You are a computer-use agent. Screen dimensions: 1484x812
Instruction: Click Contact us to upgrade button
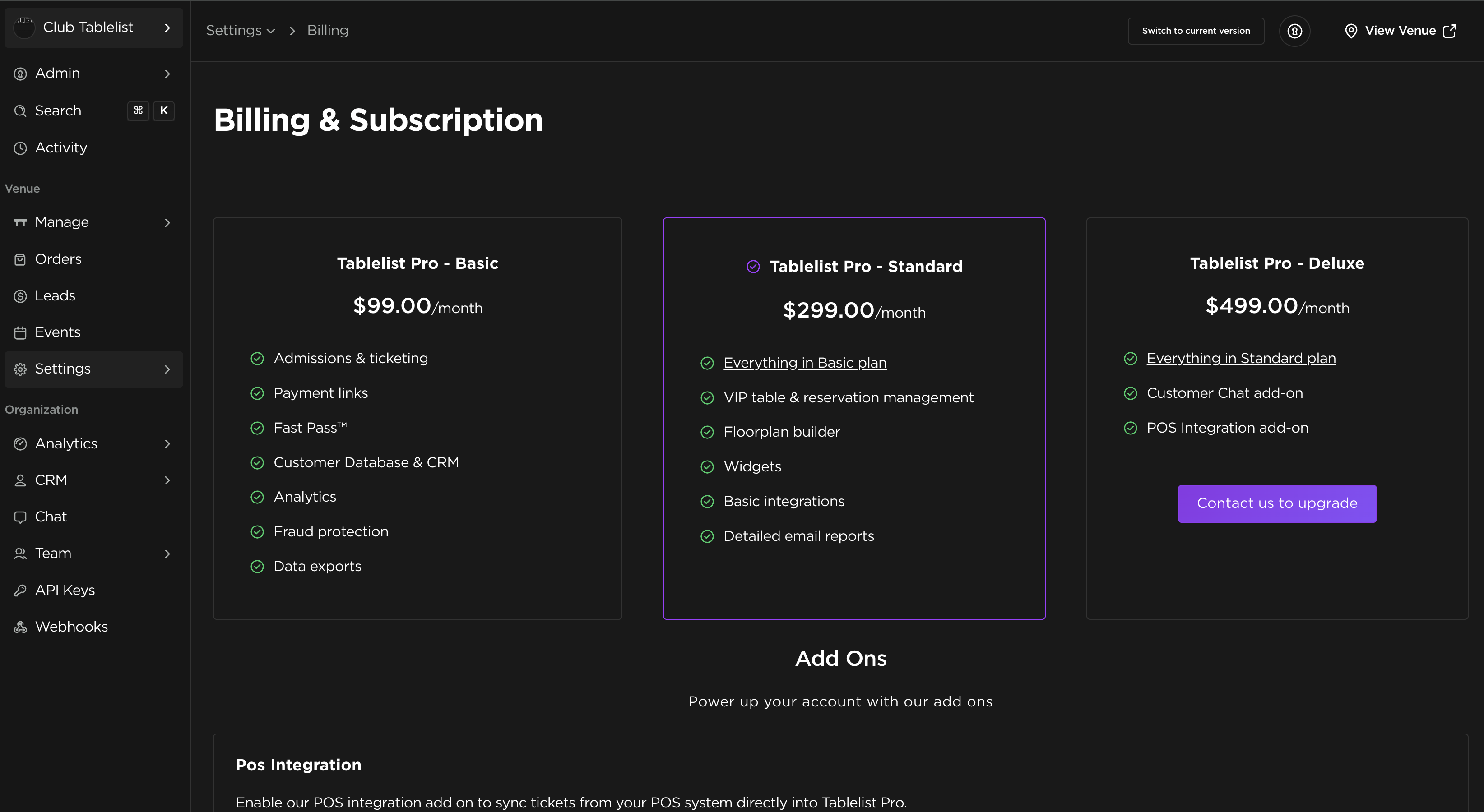tap(1276, 503)
